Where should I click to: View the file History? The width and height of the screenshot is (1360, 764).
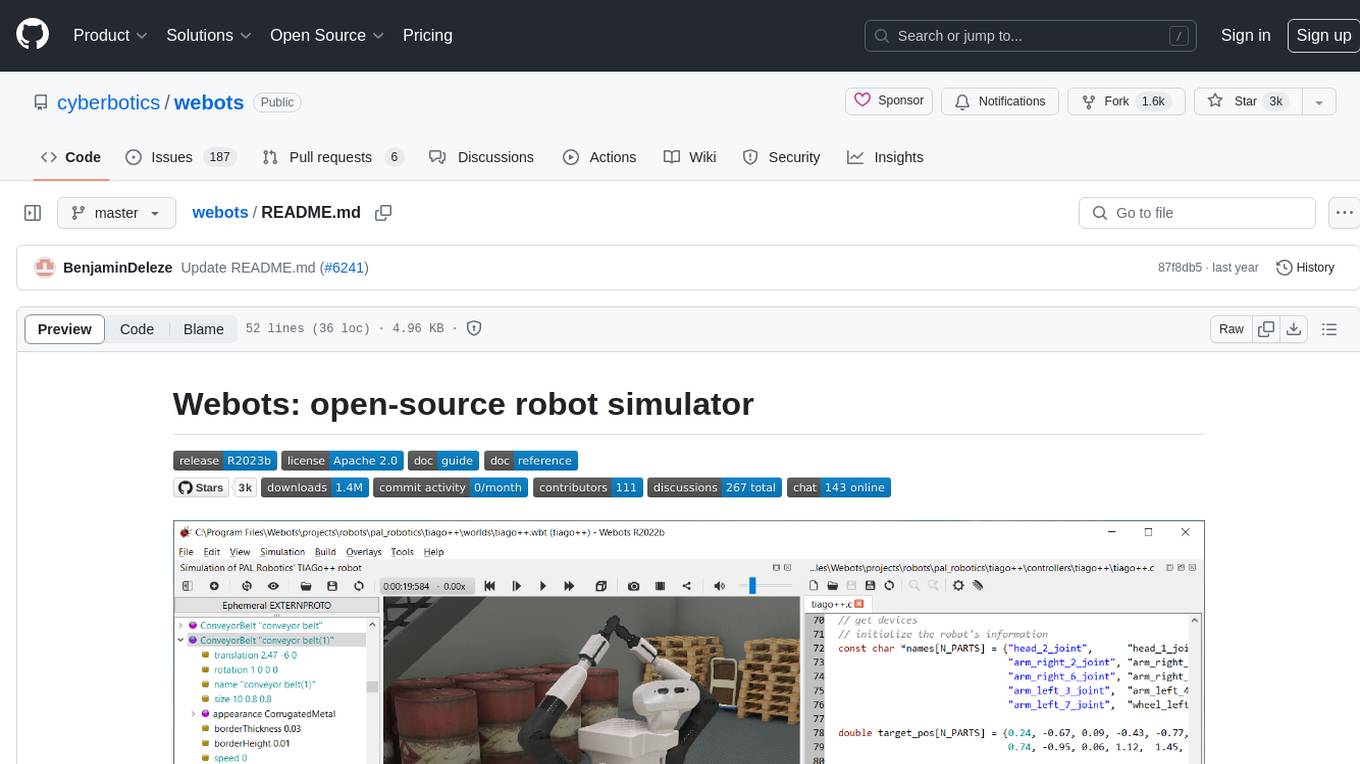[1305, 267]
